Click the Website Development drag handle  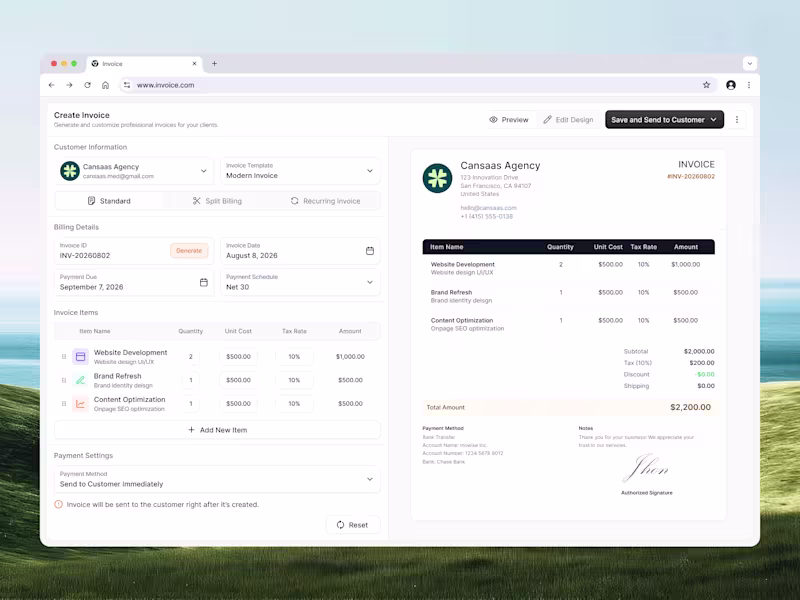pos(64,357)
